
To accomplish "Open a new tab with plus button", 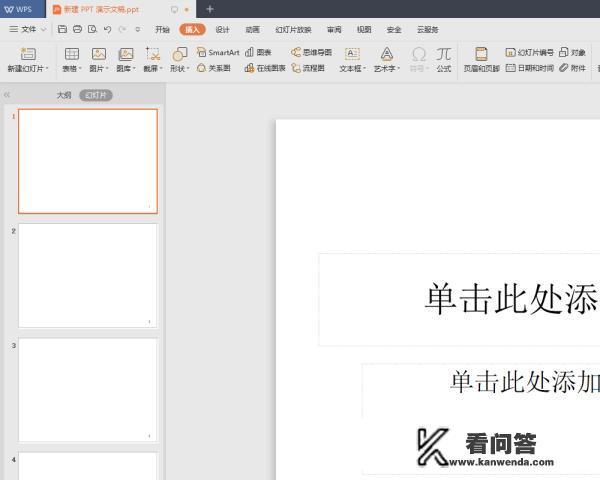I will click(x=210, y=9).
